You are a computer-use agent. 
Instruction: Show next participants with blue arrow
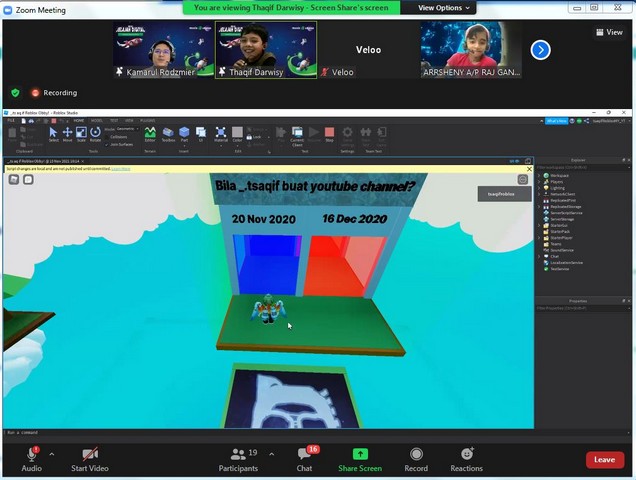(540, 49)
